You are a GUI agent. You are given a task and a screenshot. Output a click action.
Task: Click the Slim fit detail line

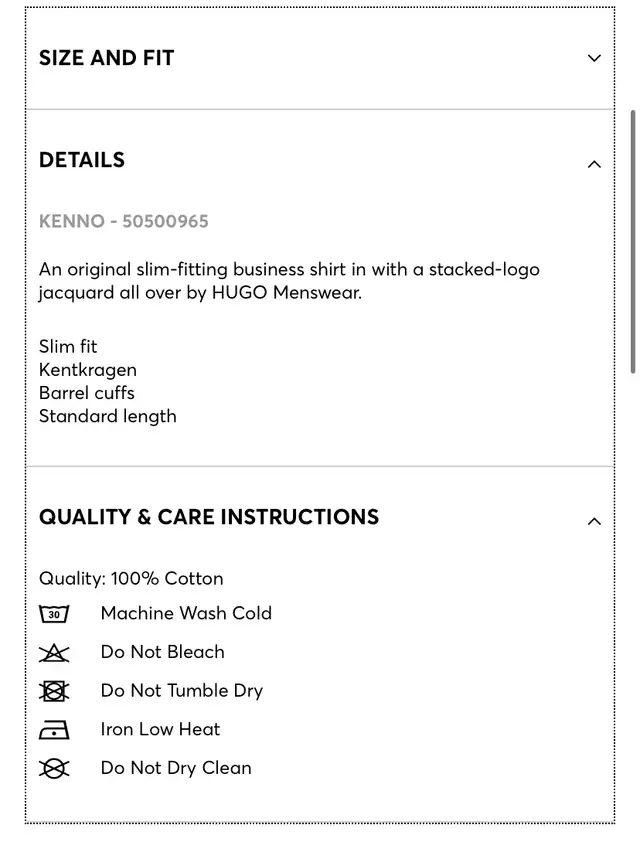tap(68, 347)
